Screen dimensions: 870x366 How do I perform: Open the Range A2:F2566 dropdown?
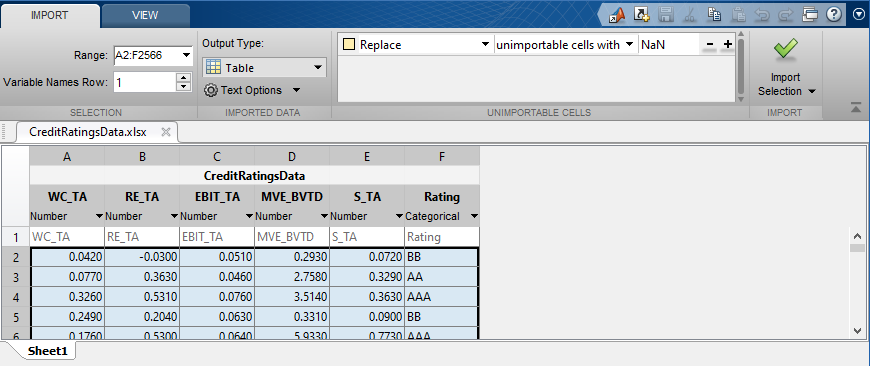pos(186,55)
